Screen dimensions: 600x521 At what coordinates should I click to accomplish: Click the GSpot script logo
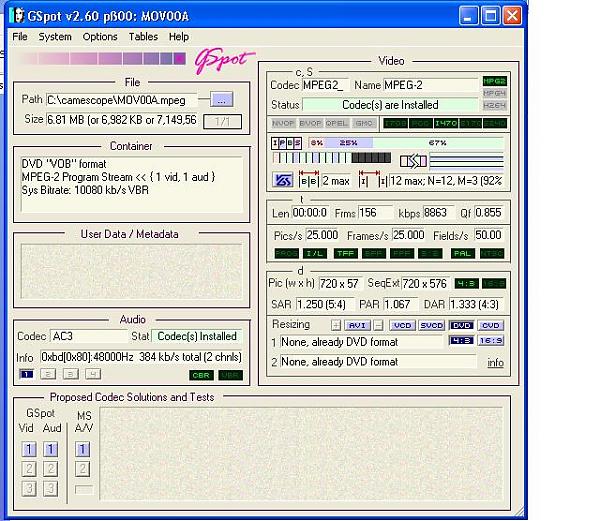[x=223, y=60]
